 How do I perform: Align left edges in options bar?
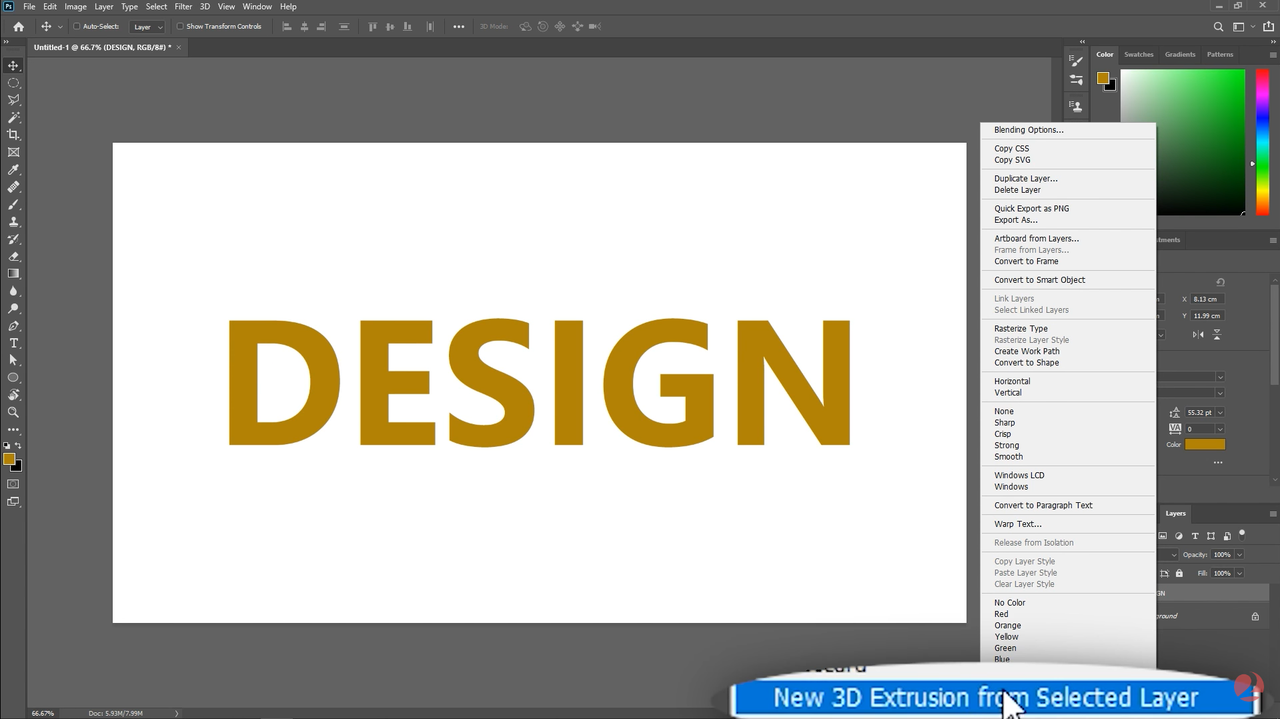click(x=287, y=27)
